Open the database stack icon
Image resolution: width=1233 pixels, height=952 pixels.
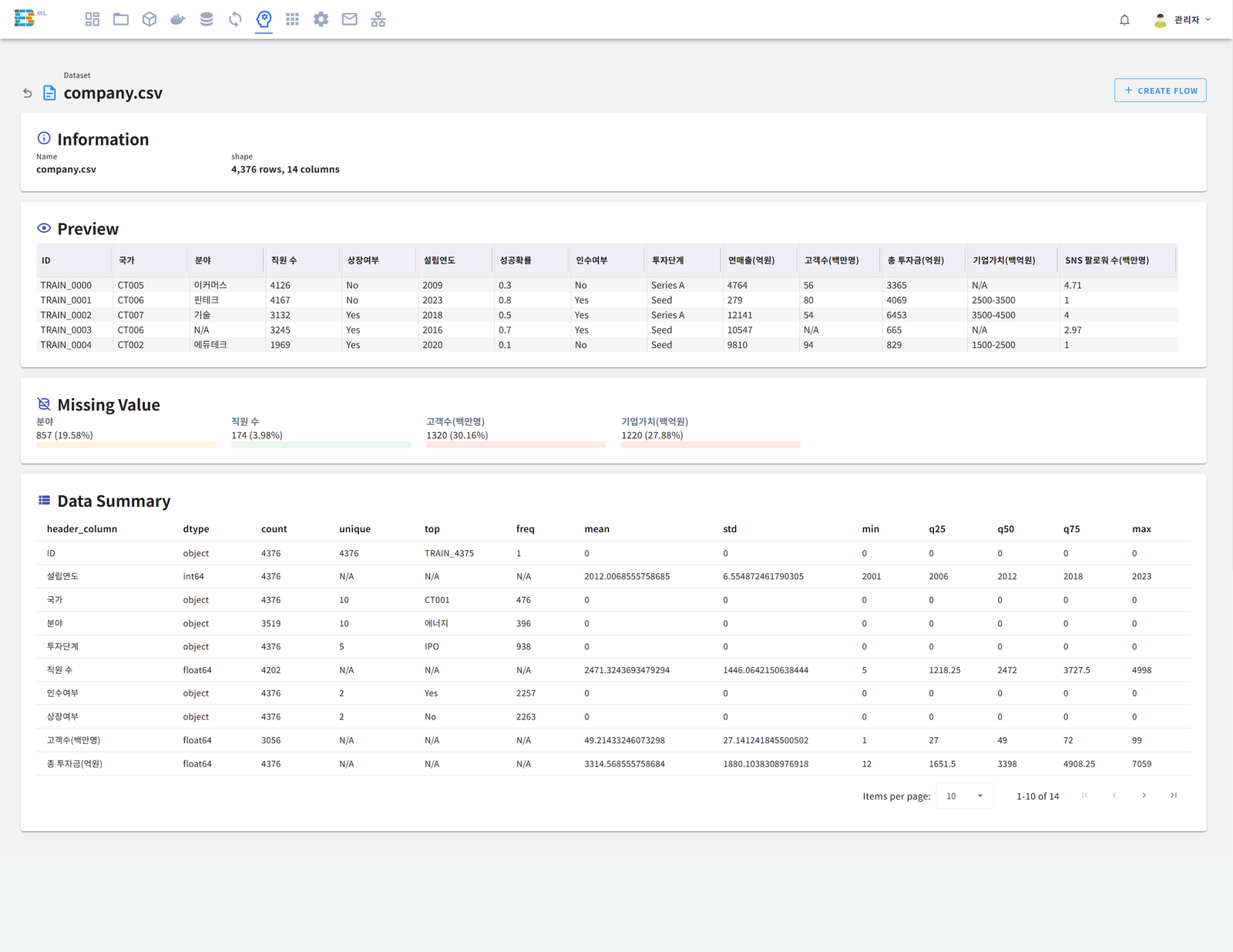pos(207,19)
